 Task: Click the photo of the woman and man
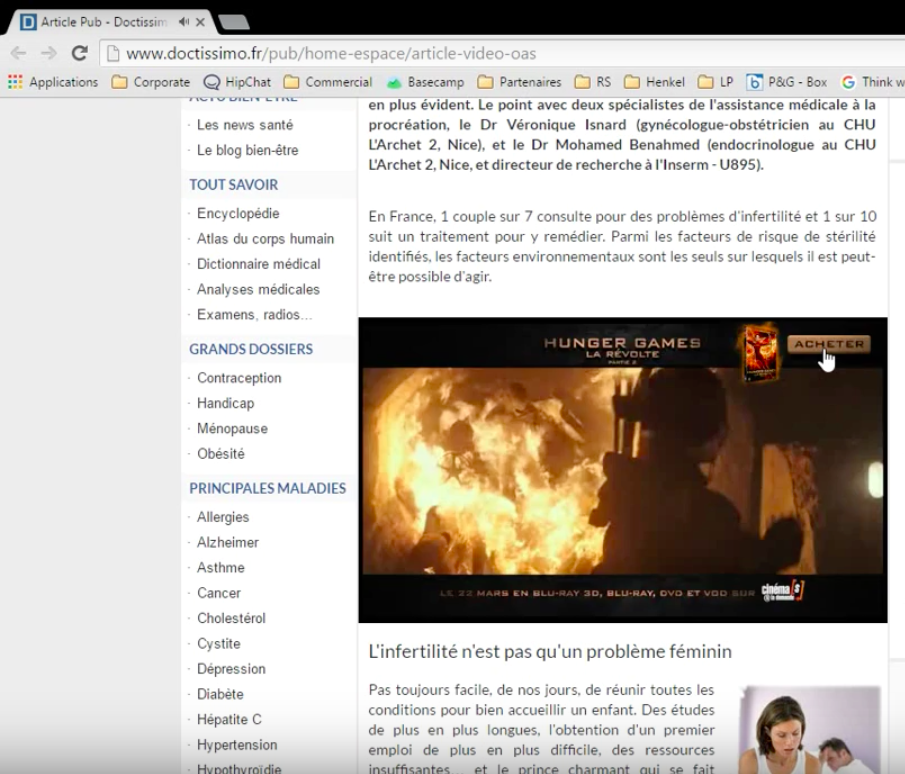810,730
